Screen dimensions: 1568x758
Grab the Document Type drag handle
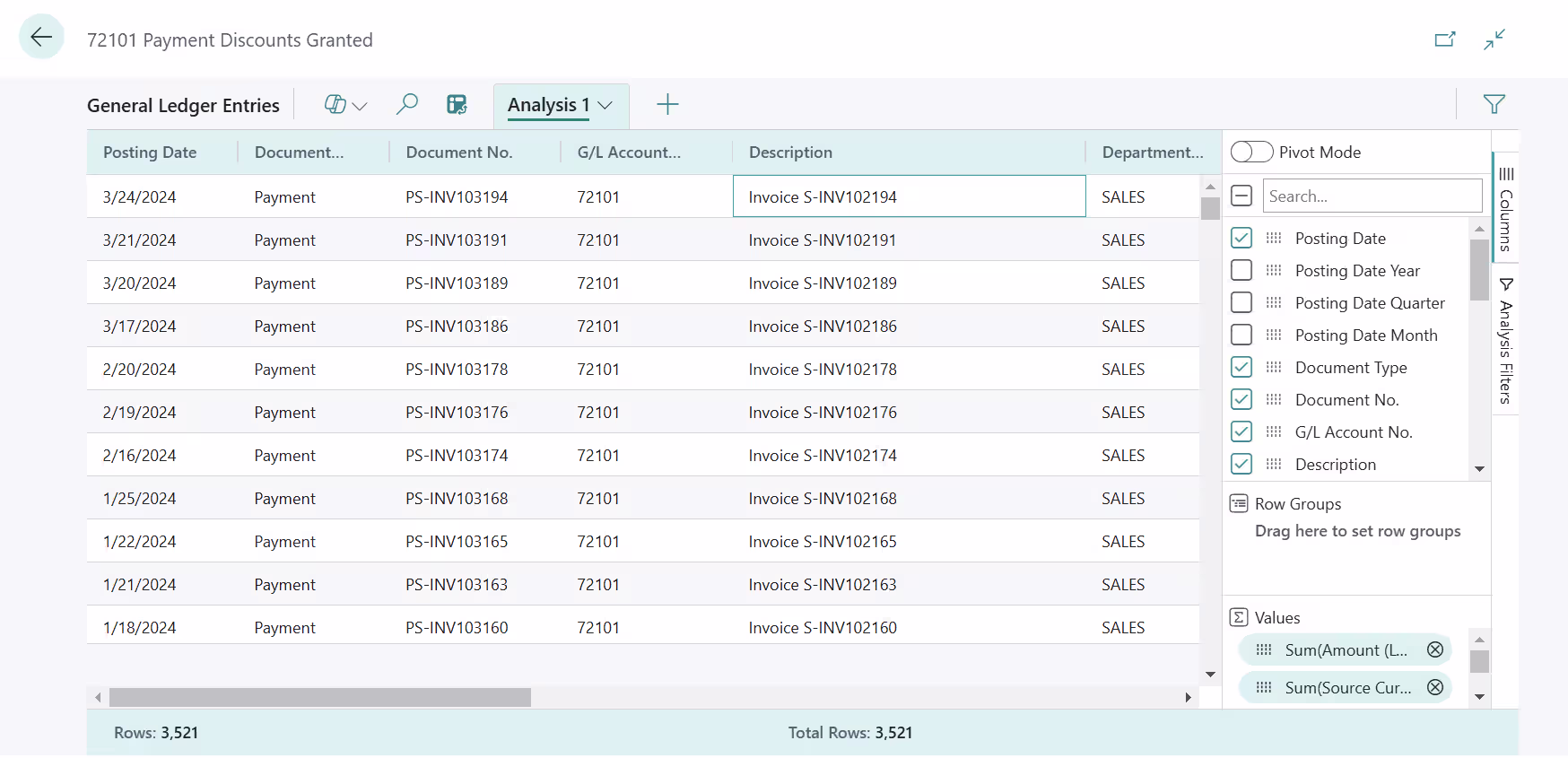(1274, 368)
